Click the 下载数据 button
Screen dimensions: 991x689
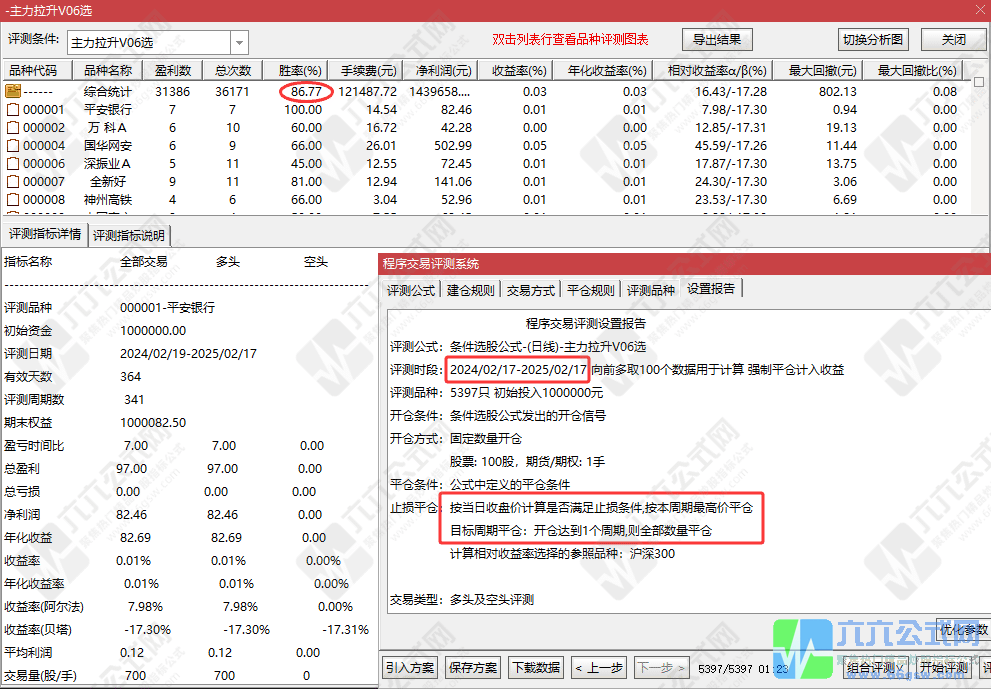[535, 668]
